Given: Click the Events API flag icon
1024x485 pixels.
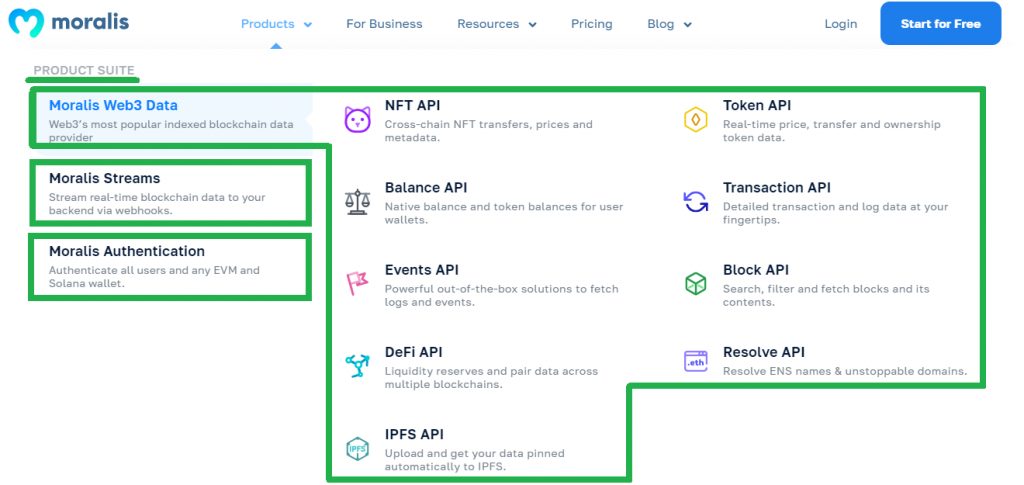Looking at the screenshot, I should click(x=357, y=283).
